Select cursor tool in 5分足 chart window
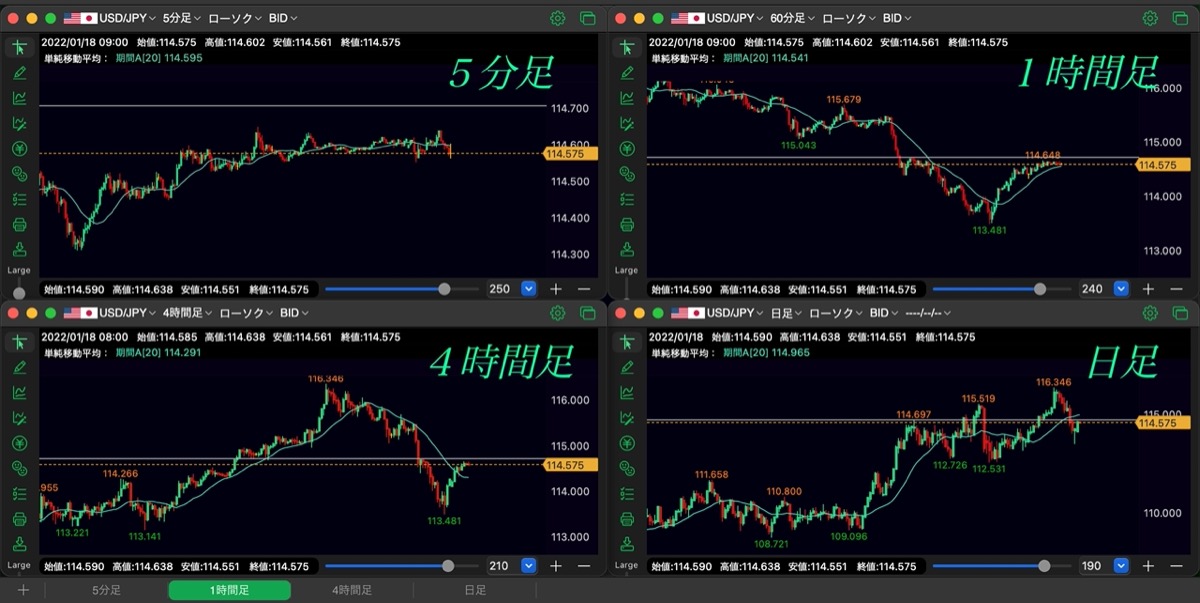This screenshot has height=603, width=1200. (x=19, y=47)
